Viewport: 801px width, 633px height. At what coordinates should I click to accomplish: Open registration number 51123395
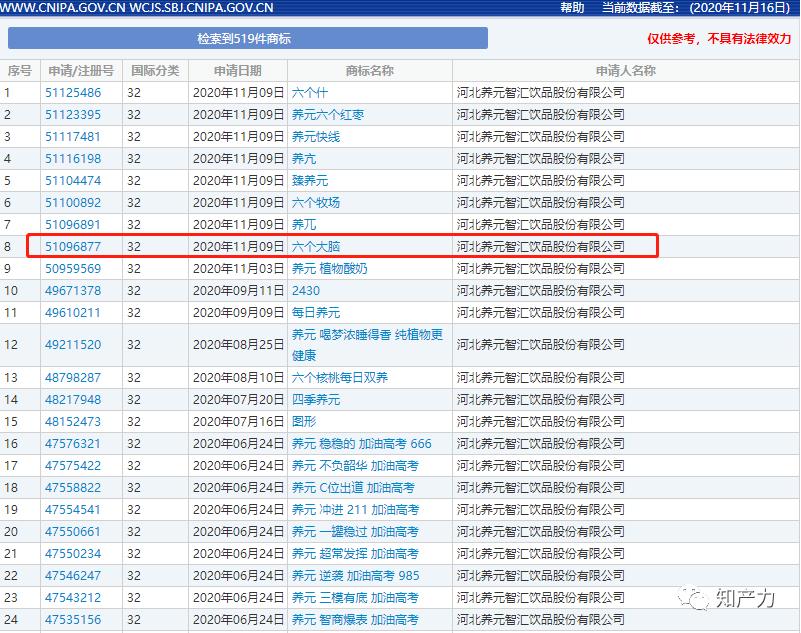[x=73, y=114]
